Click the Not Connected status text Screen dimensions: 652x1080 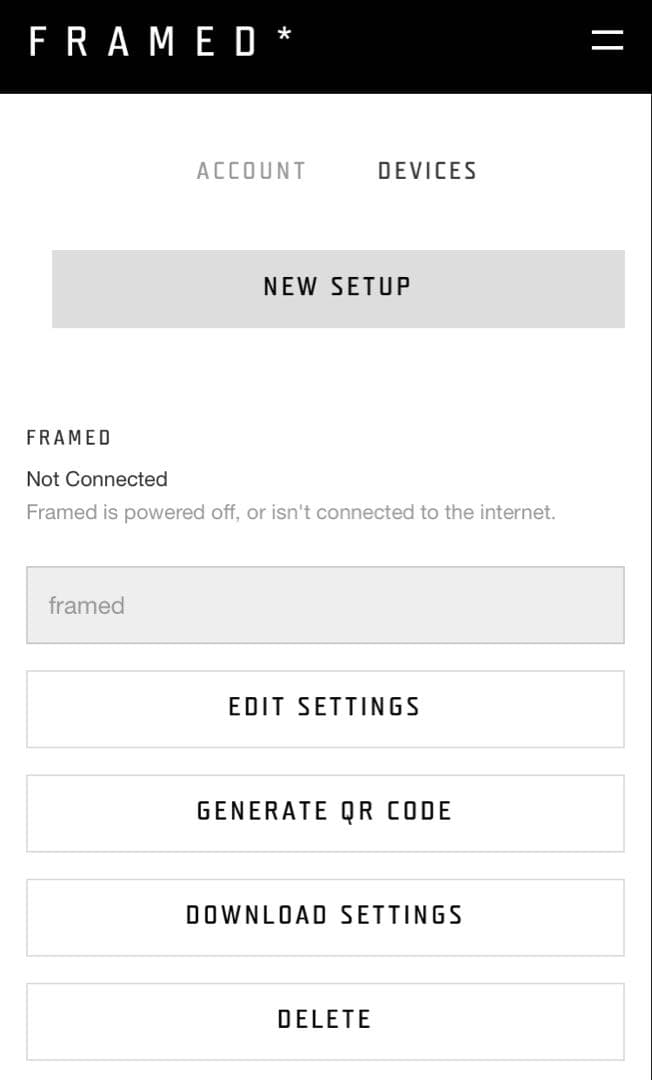click(x=97, y=479)
